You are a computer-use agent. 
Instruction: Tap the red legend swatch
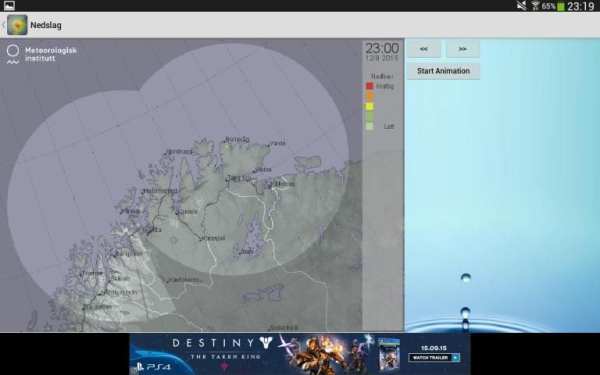point(370,86)
